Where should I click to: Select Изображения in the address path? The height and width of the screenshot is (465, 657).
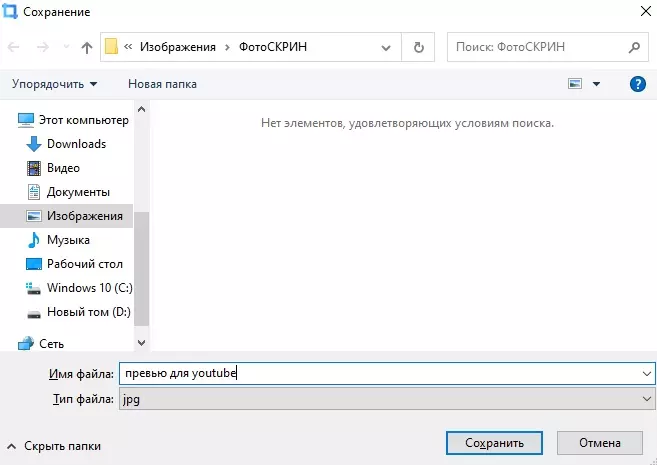178,47
